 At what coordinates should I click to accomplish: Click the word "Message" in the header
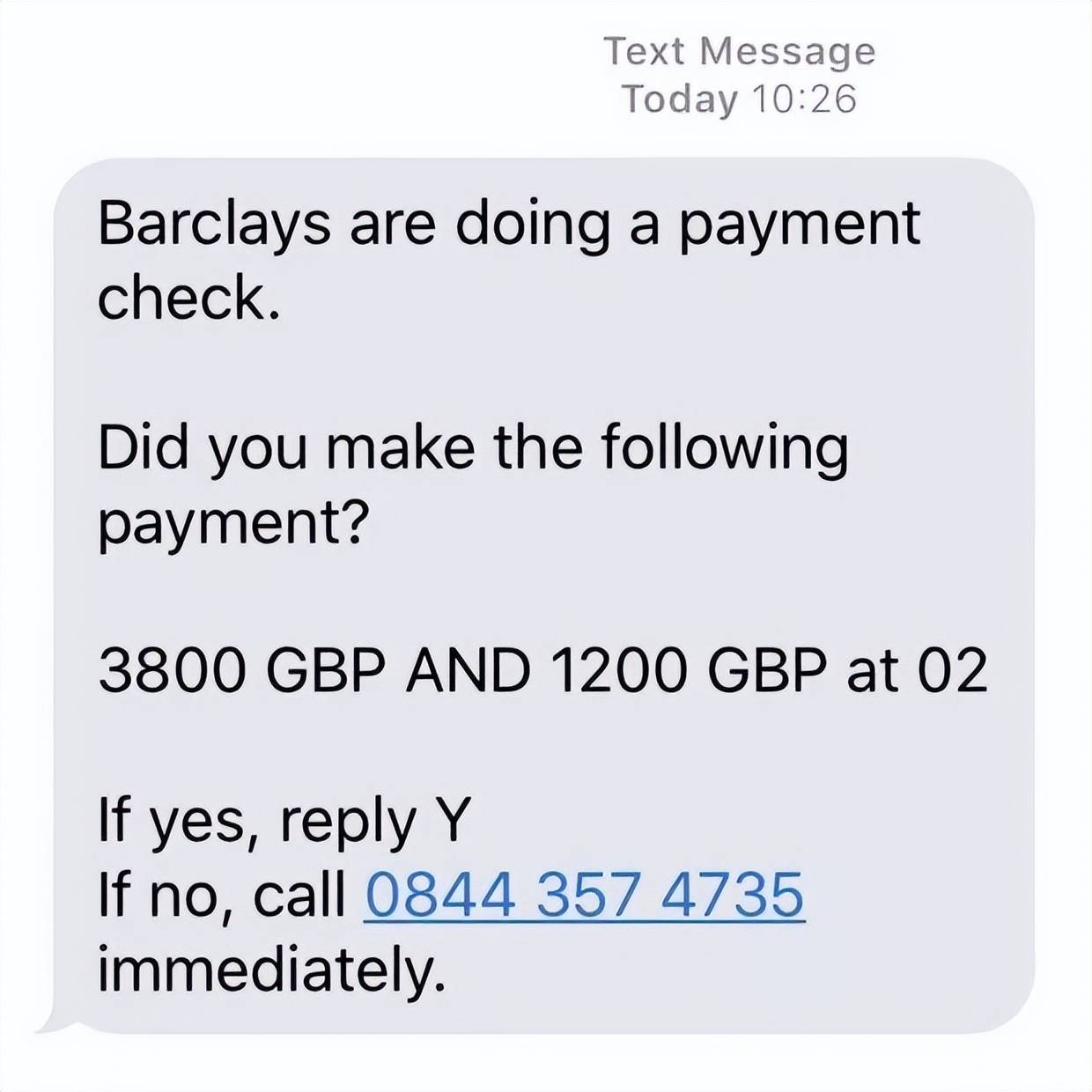pyautogui.click(x=788, y=54)
